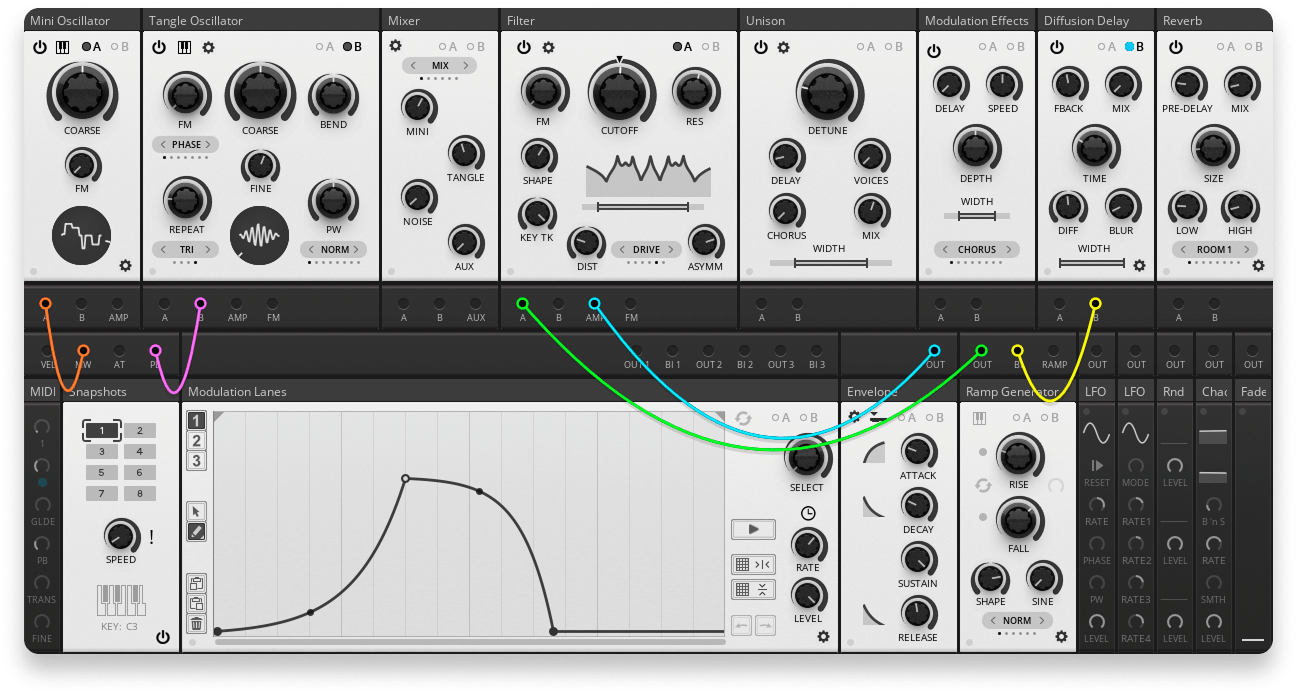
Task: Open Tangle Oscillator gear settings
Action: pyautogui.click(x=208, y=47)
